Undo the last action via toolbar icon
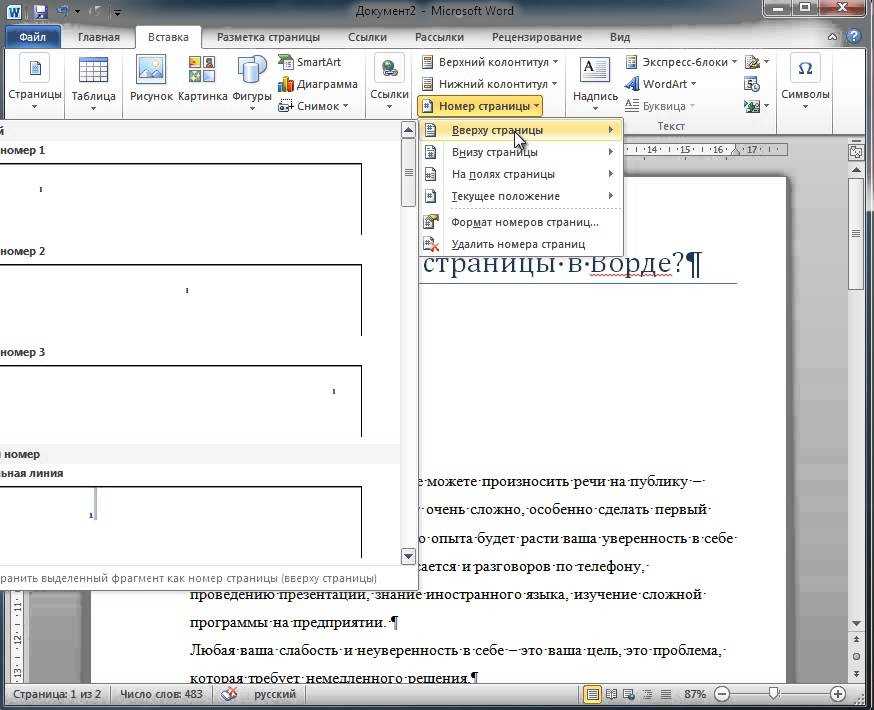The height and width of the screenshot is (710, 874). [62, 11]
